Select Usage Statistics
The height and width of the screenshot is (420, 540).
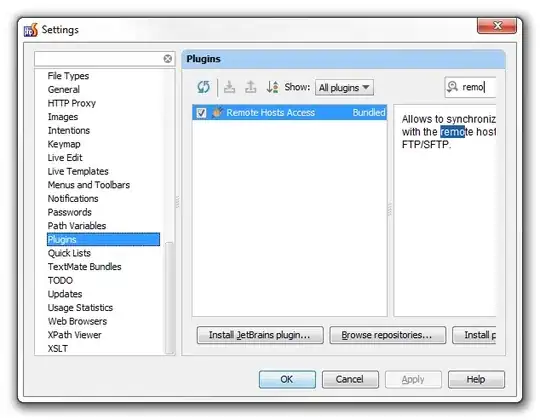(x=80, y=307)
